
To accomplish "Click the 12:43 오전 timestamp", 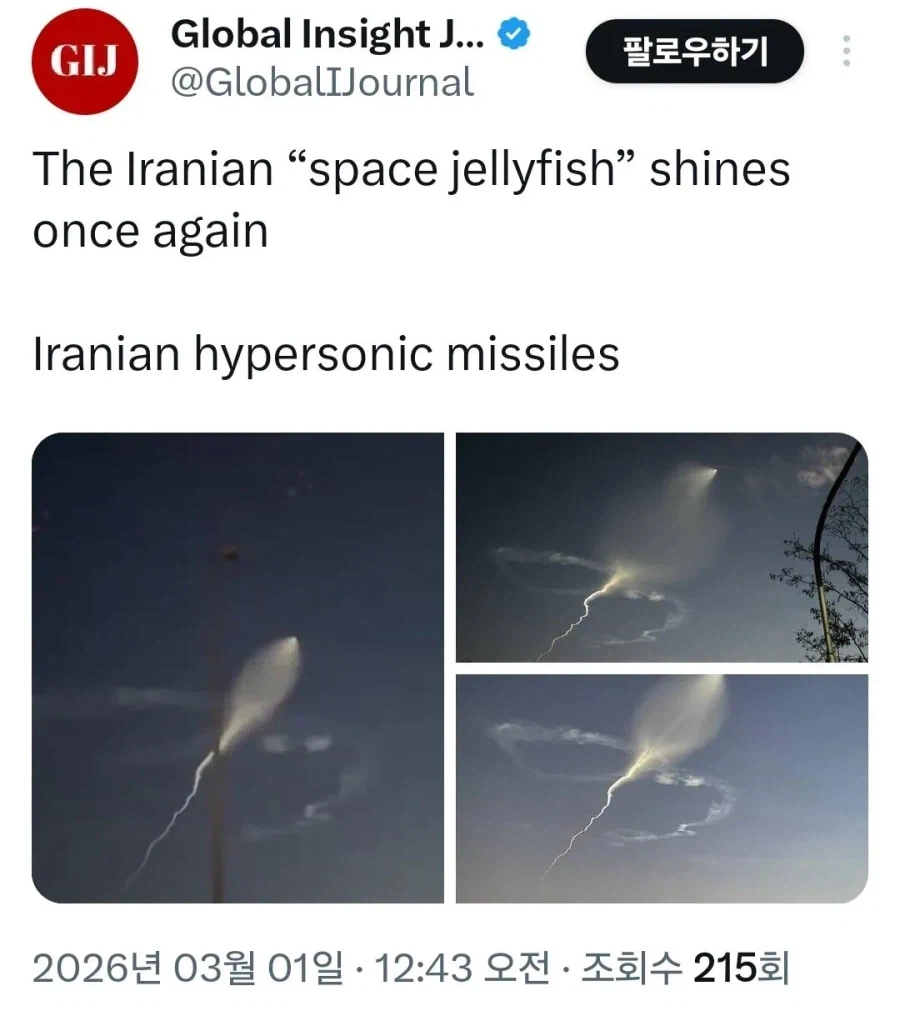I will coord(462,969).
